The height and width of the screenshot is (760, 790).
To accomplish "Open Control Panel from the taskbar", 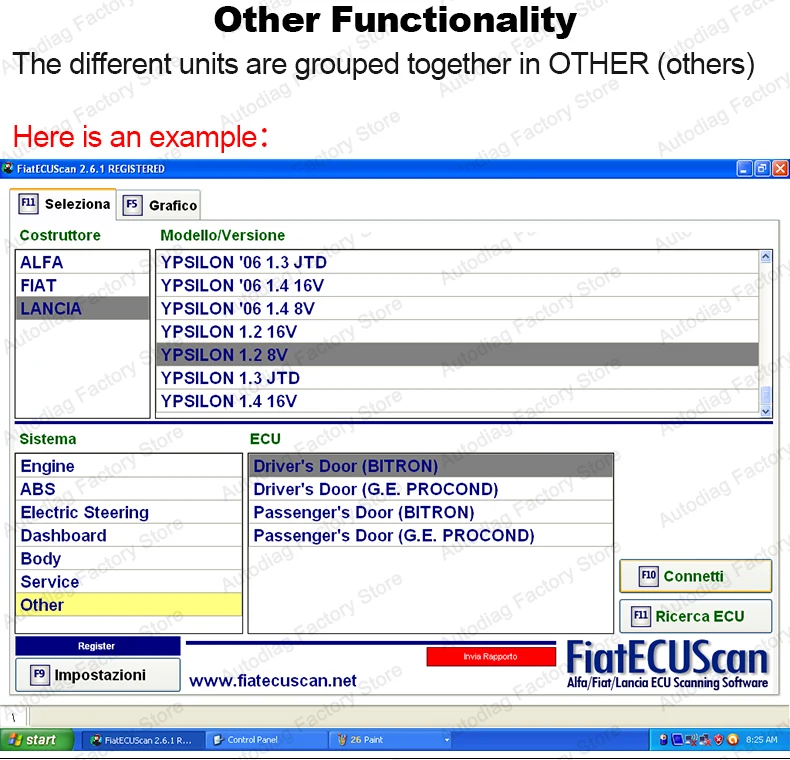I will tap(245, 740).
